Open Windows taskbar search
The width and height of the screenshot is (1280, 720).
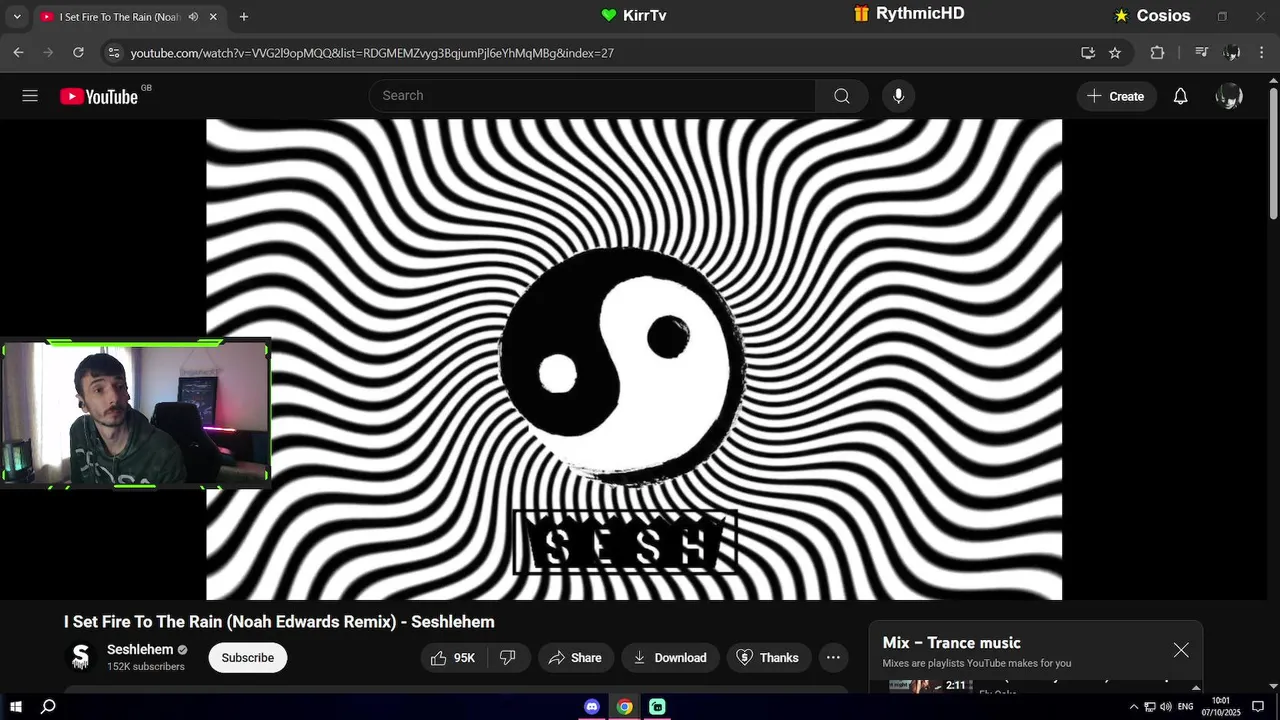click(48, 707)
